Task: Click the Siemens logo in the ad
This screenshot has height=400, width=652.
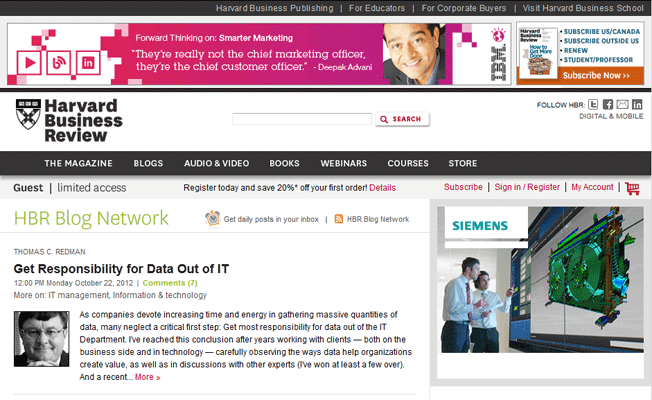Action: tap(480, 225)
